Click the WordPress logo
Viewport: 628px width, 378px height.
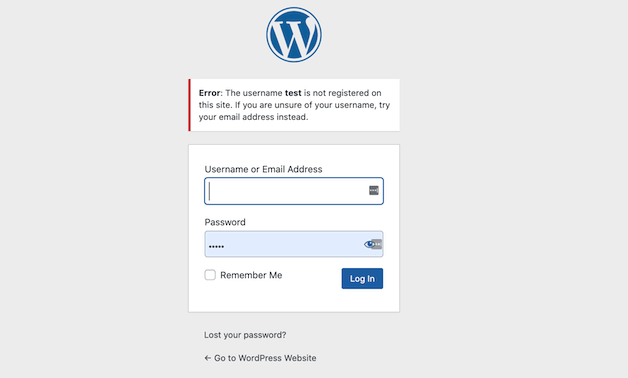tap(294, 35)
